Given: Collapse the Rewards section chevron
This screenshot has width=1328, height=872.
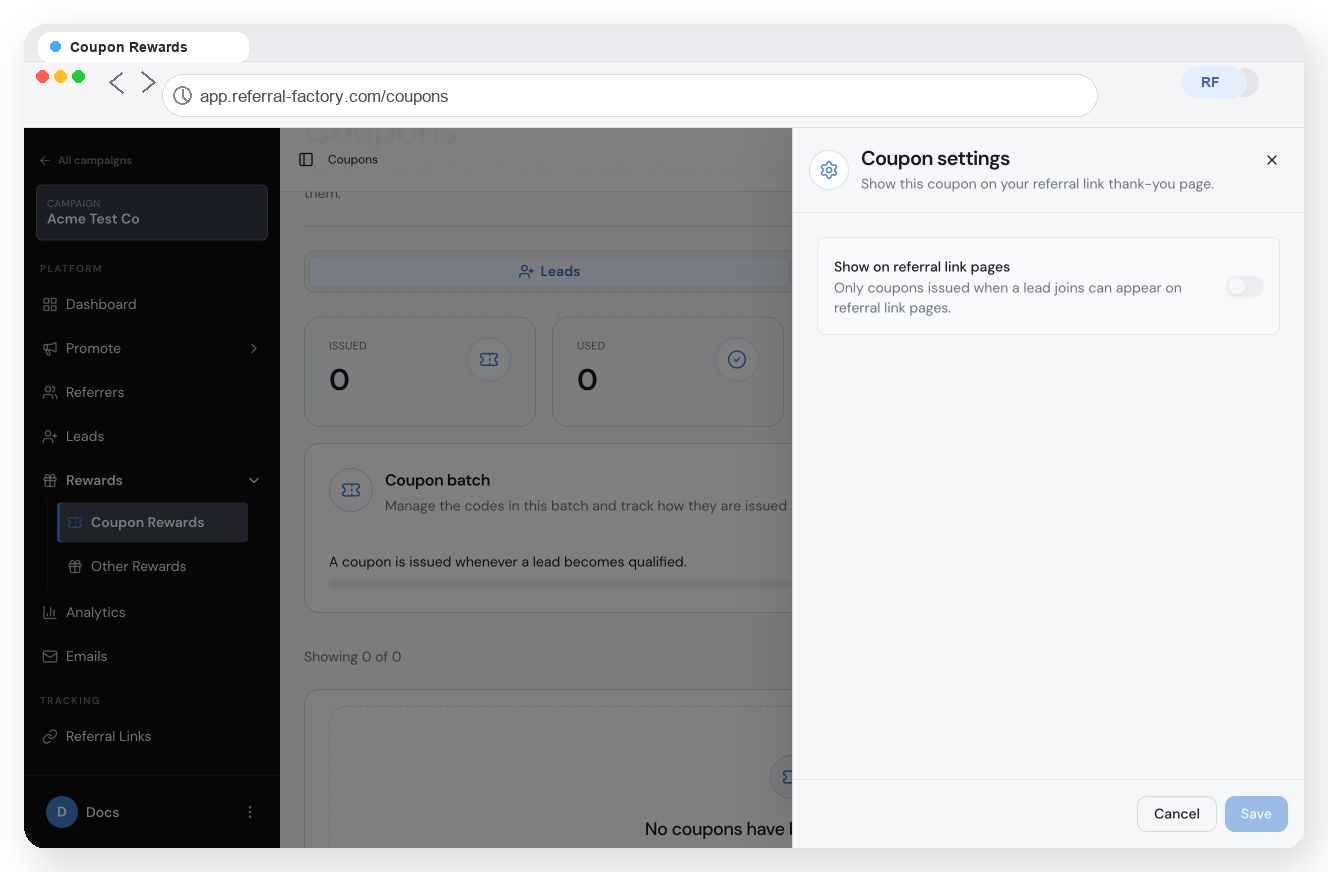Looking at the screenshot, I should pyautogui.click(x=254, y=480).
